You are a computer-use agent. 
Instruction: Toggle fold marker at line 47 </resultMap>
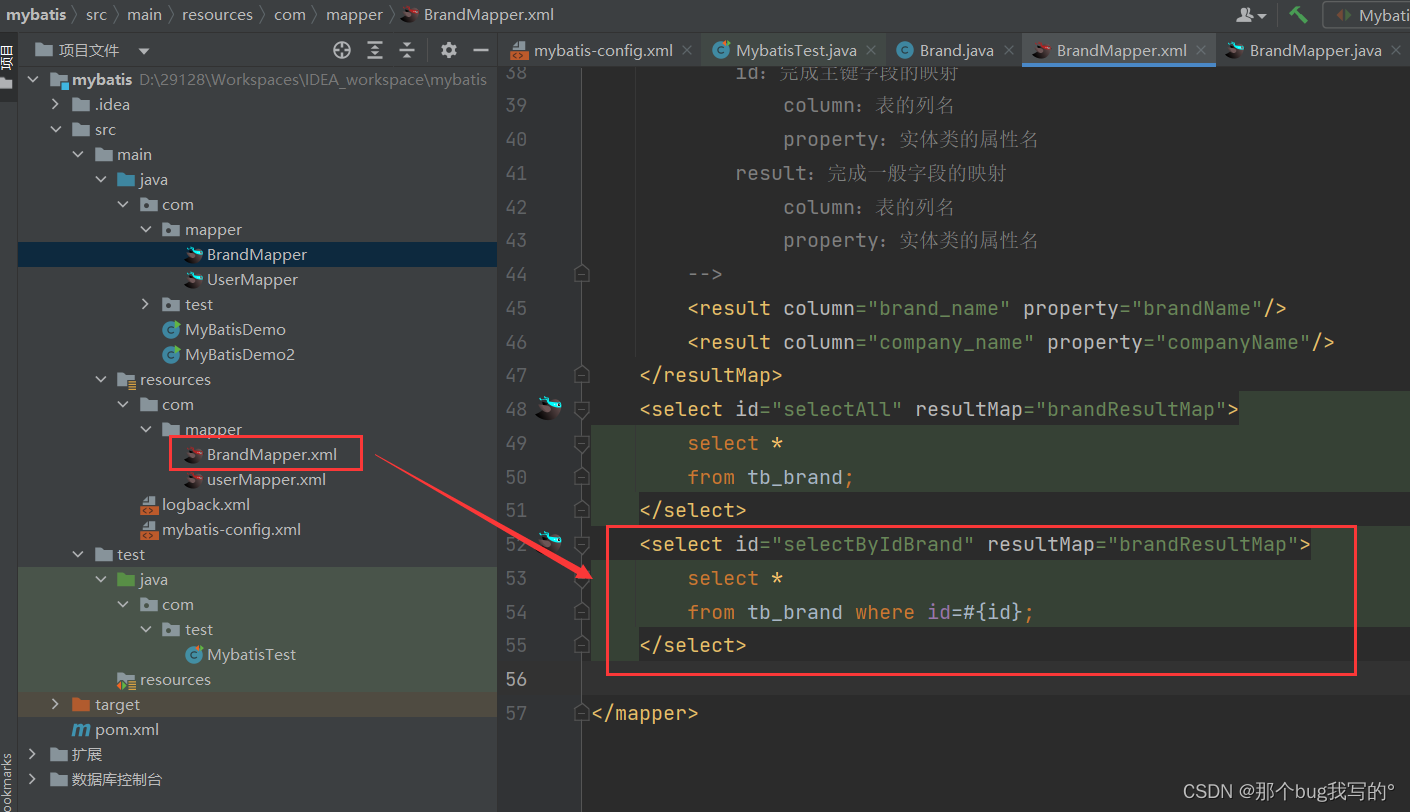point(582,374)
